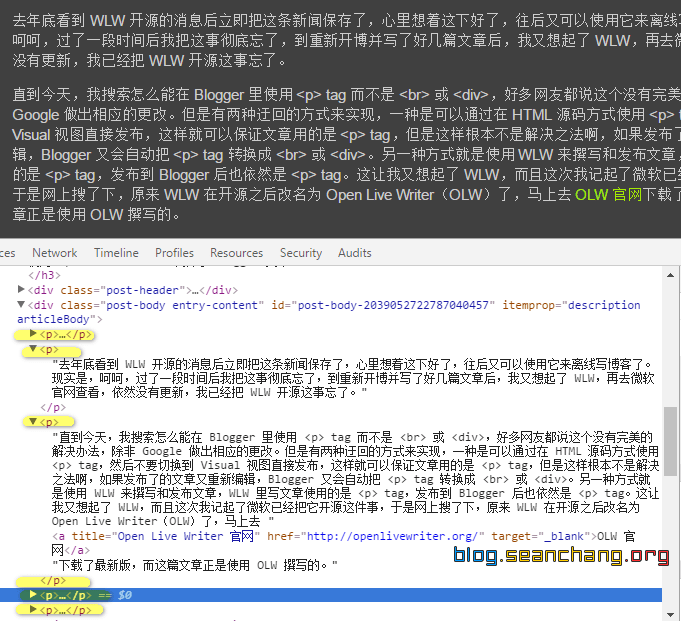Collapse the post-body entry-content div node
The height and width of the screenshot is (621, 681).
click(20, 304)
